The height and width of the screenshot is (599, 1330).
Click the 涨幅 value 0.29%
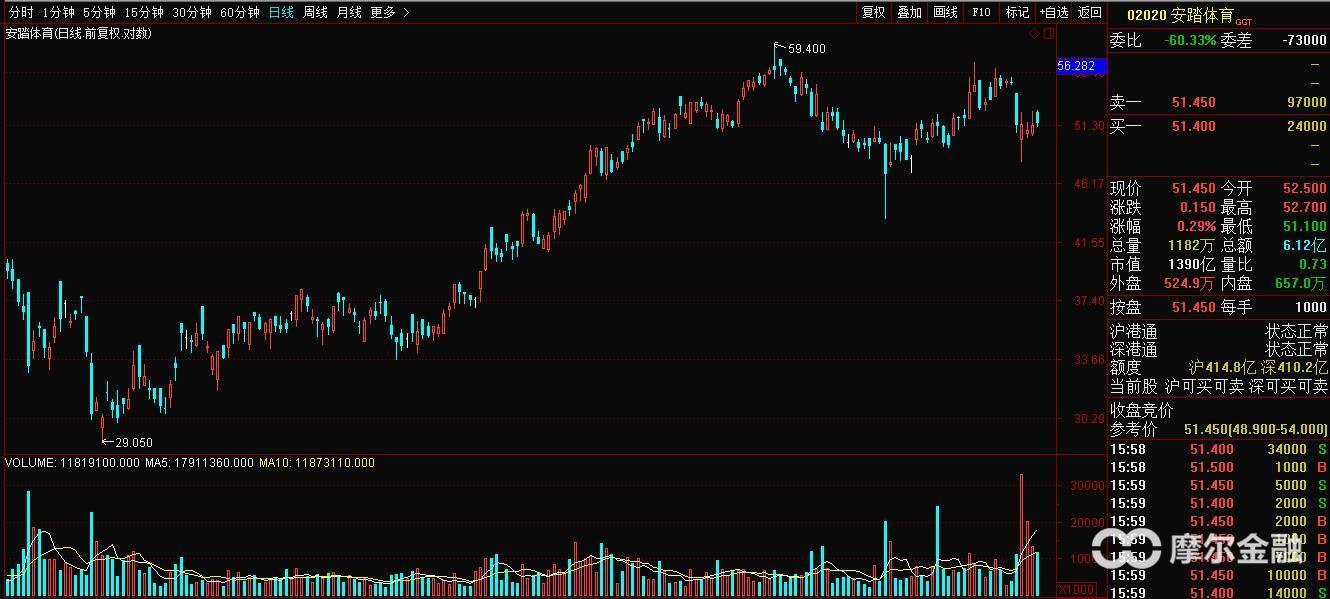(x=1196, y=226)
